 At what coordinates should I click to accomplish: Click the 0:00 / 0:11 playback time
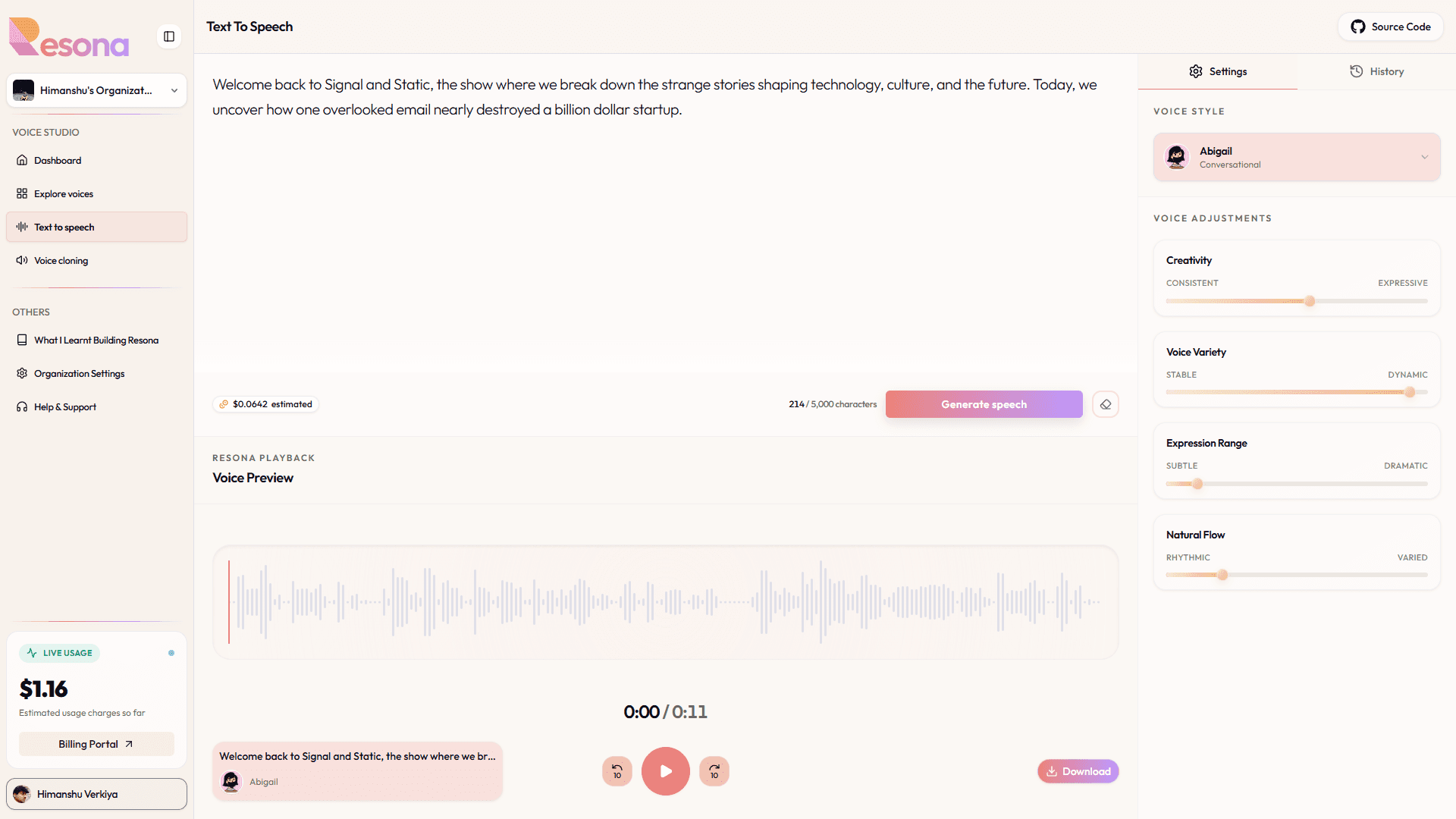pyautogui.click(x=665, y=711)
